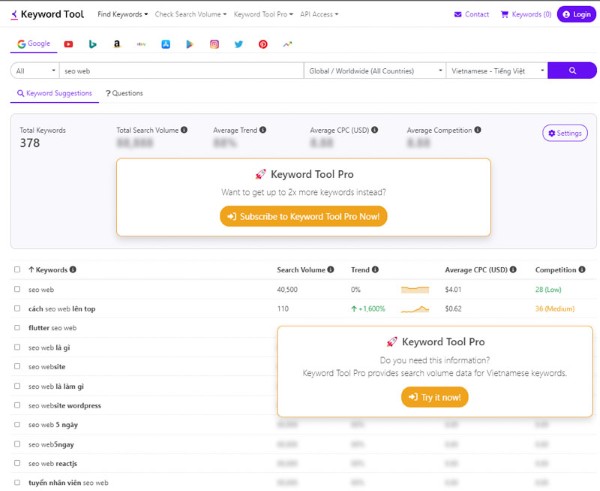Select the Google source tab

tap(34, 44)
